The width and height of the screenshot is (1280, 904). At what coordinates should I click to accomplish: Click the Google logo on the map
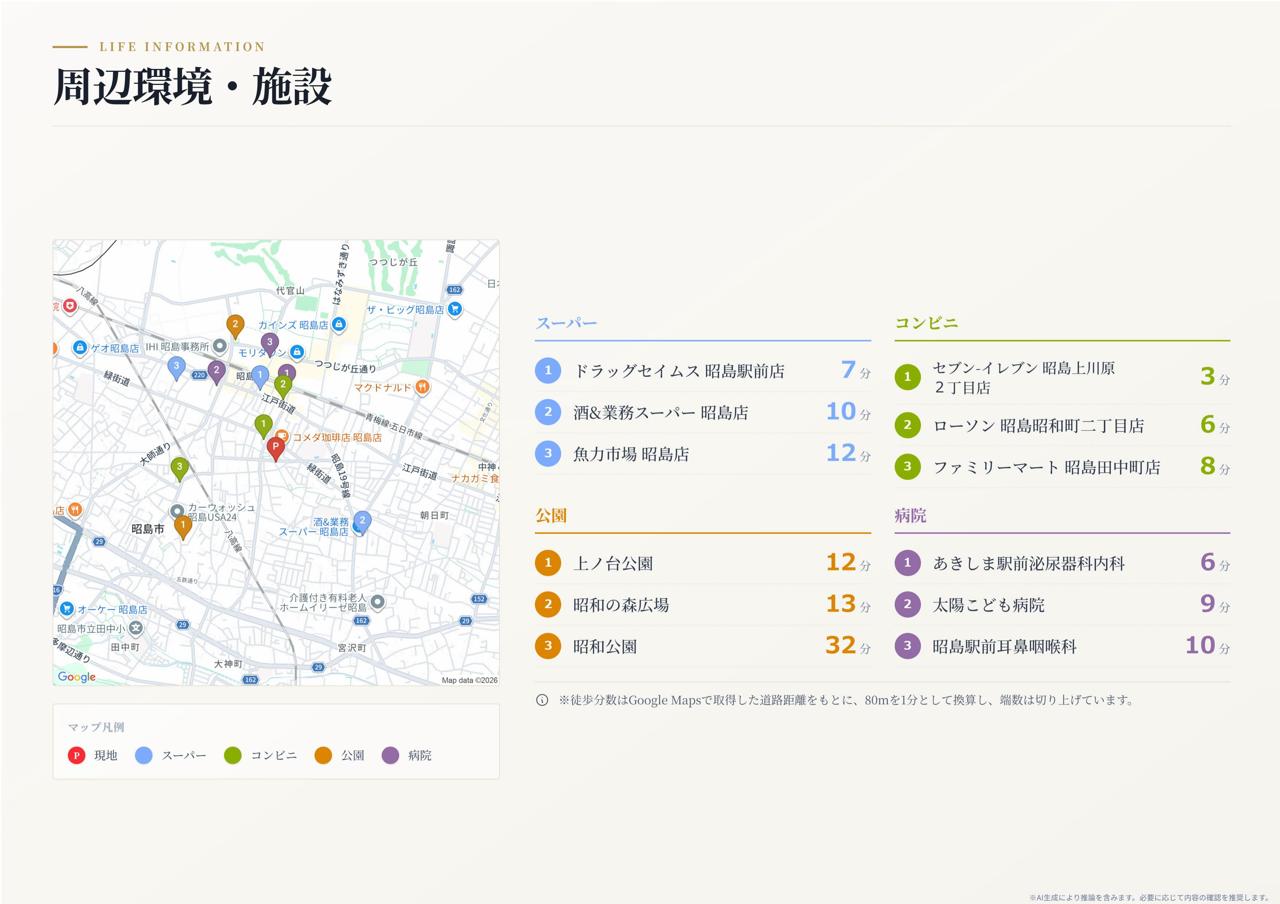click(x=77, y=677)
